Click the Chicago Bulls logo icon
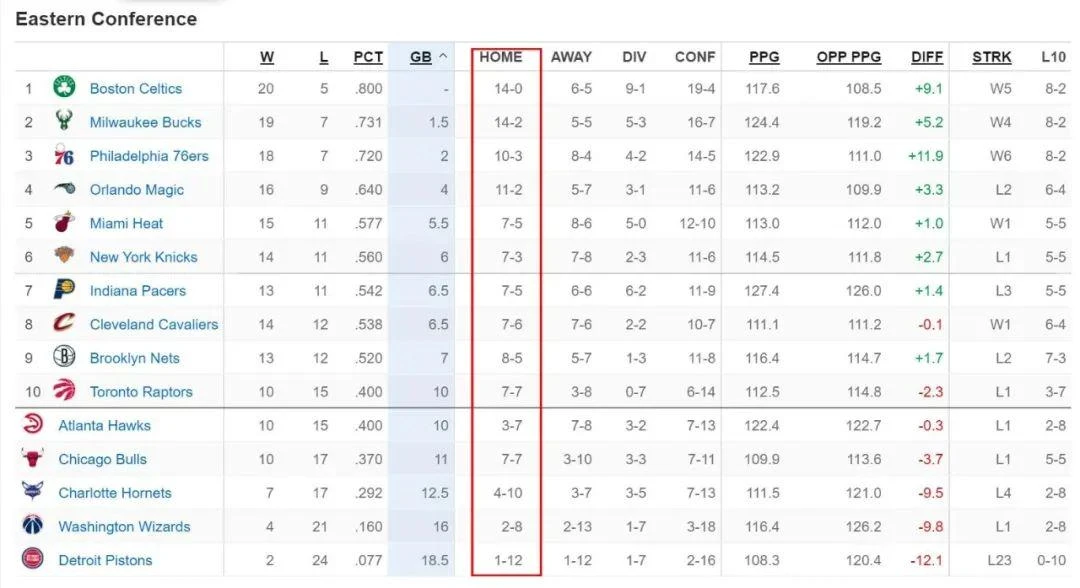Screen dimensions: 1080x588 32,458
